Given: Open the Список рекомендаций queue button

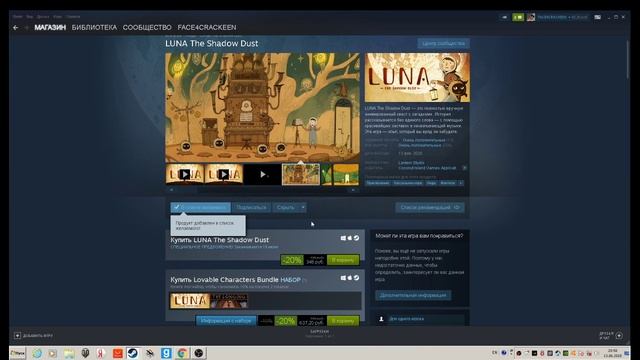Looking at the screenshot, I should pos(430,207).
